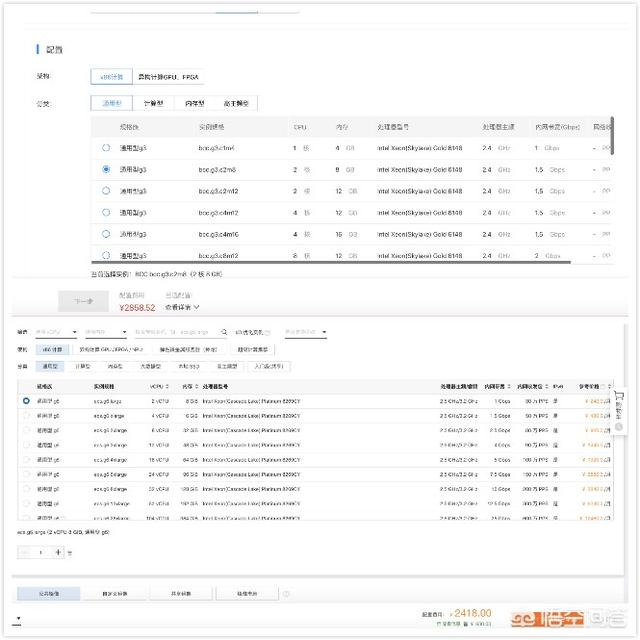Open the 异构计算 GPU/FPGA/NPU tab in lower panel
The width and height of the screenshot is (640, 640).
pos(111,349)
